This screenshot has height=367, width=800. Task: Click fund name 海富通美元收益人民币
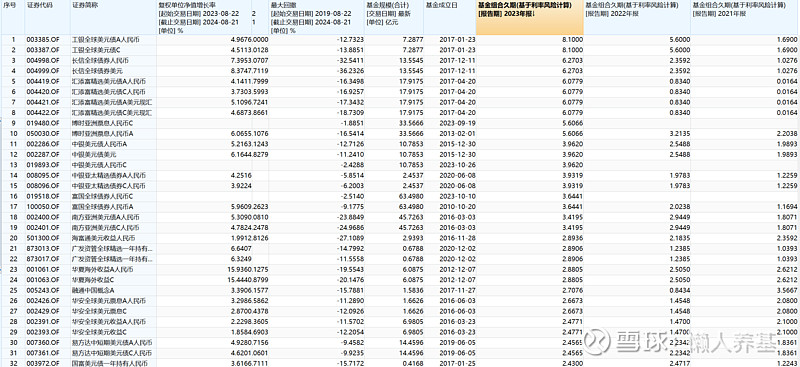[104, 238]
